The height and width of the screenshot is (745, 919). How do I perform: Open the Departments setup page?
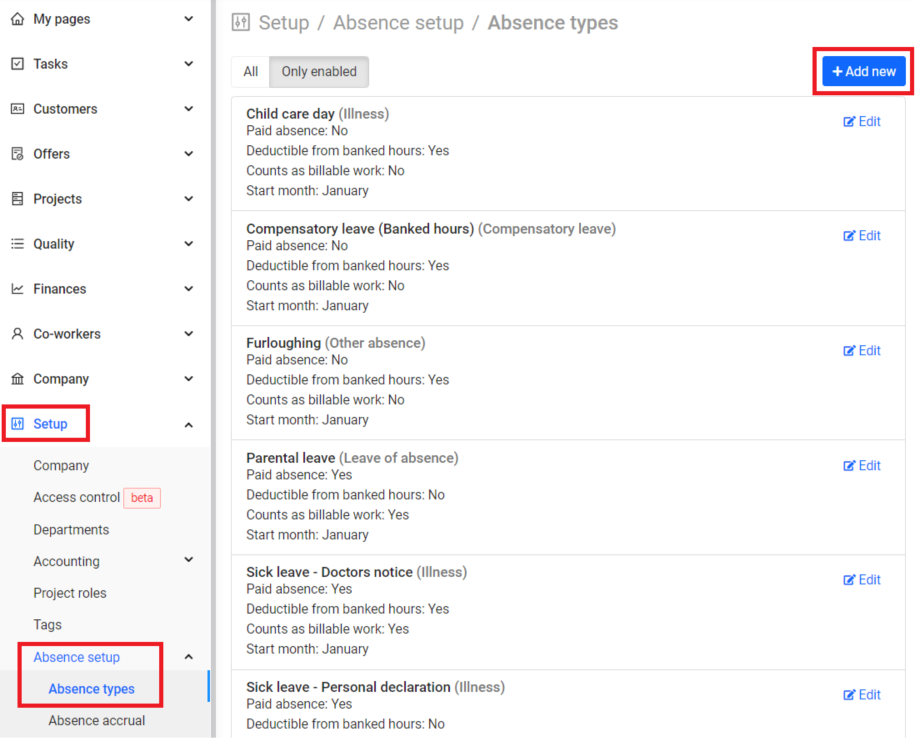coord(71,530)
